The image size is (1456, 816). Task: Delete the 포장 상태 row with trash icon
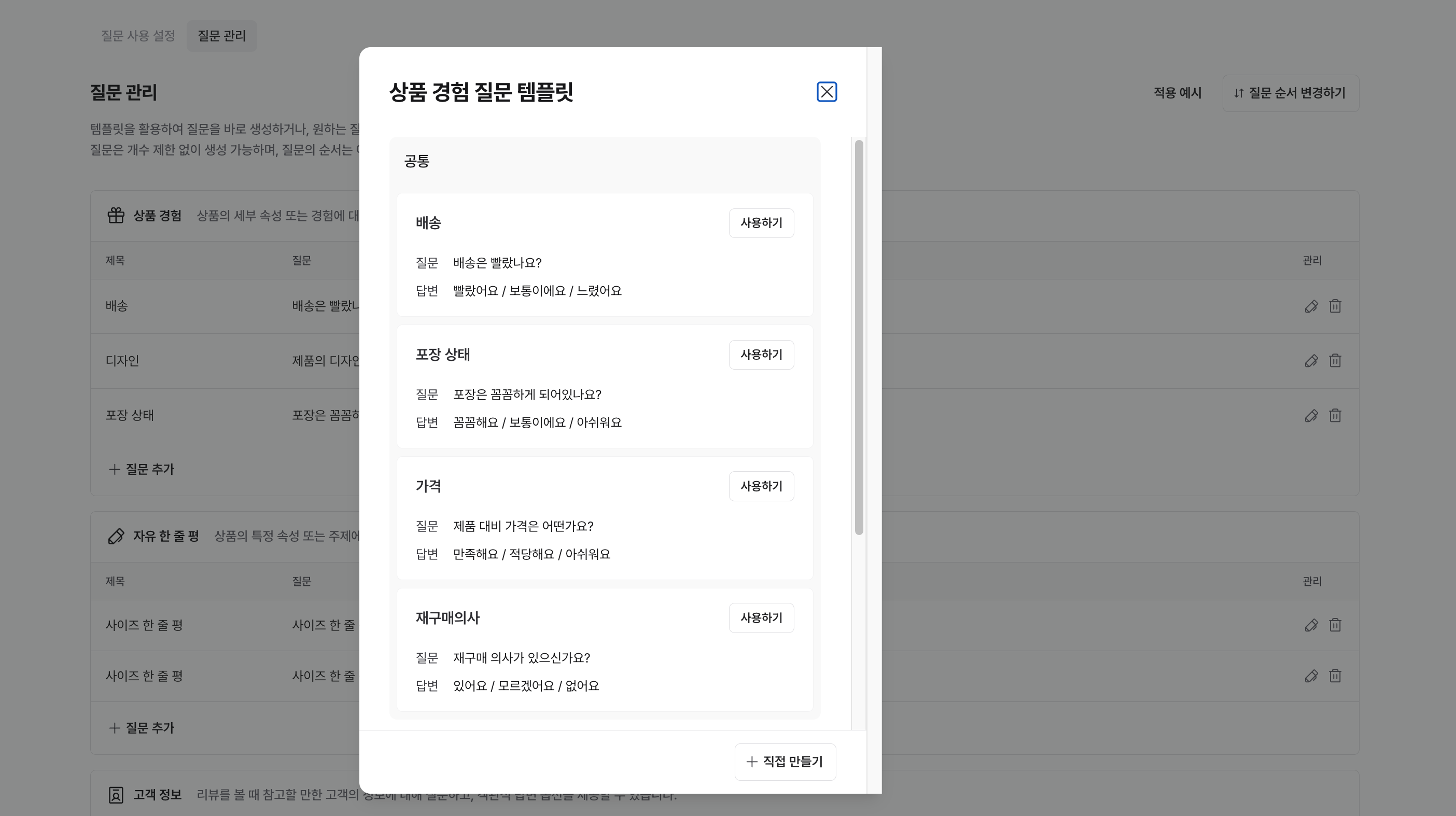[x=1335, y=415]
